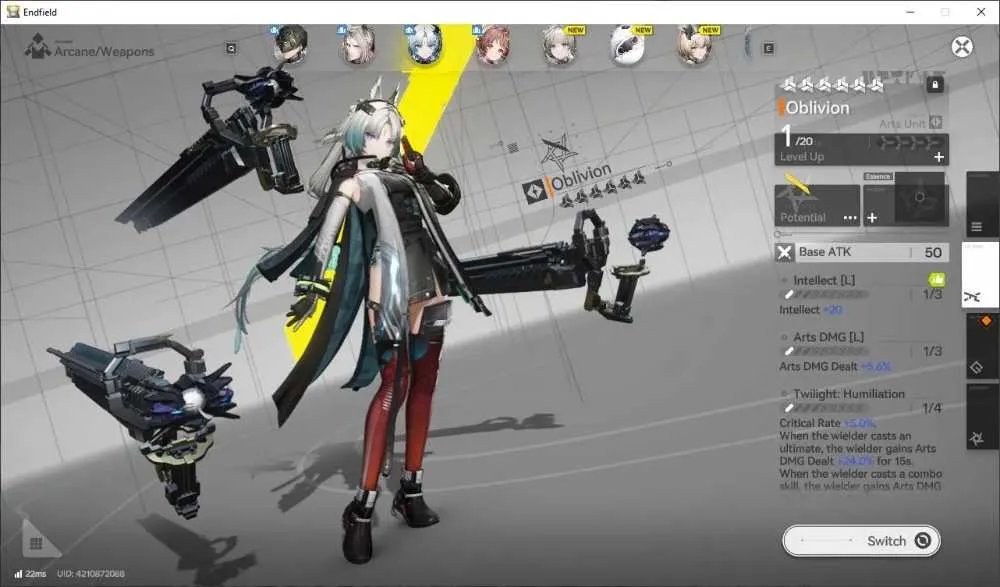Viewport: 1000px width, 587px height.
Task: Click the Essence slot thumbnail
Action: pos(919,197)
